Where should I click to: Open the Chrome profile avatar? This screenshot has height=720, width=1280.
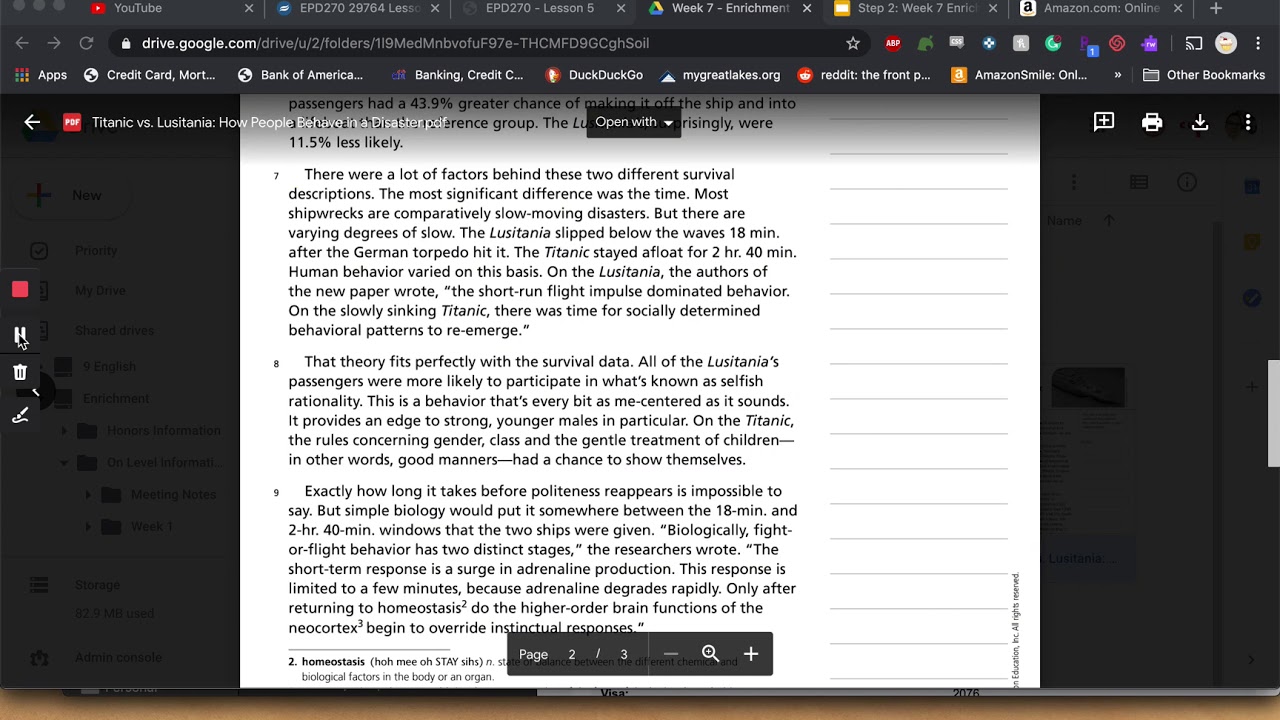[x=1225, y=44]
